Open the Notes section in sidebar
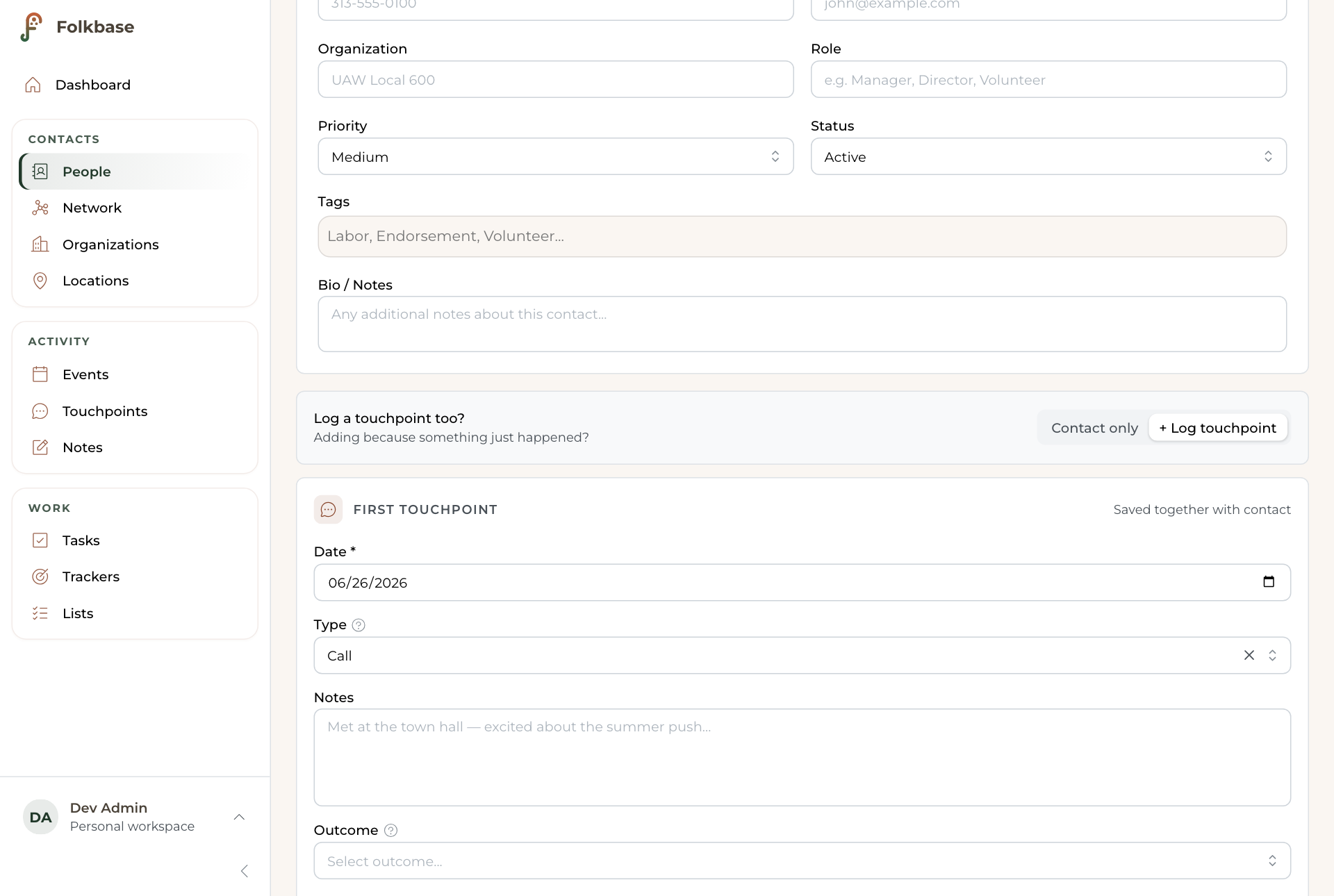Viewport: 1334px width, 896px height. tap(135, 447)
